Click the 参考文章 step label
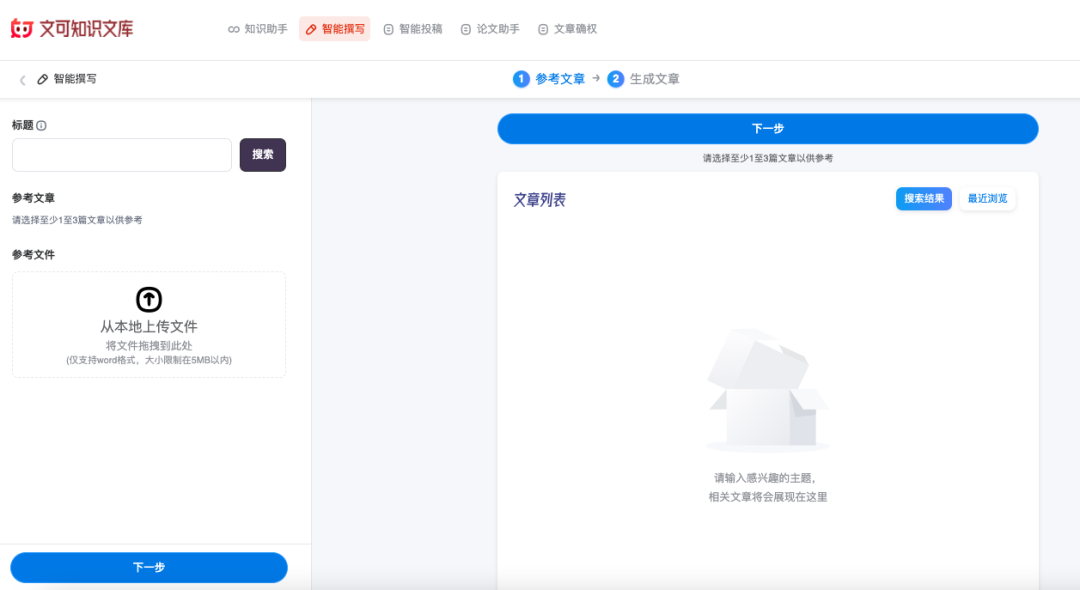Image resolution: width=1080 pixels, height=590 pixels. tap(560, 79)
